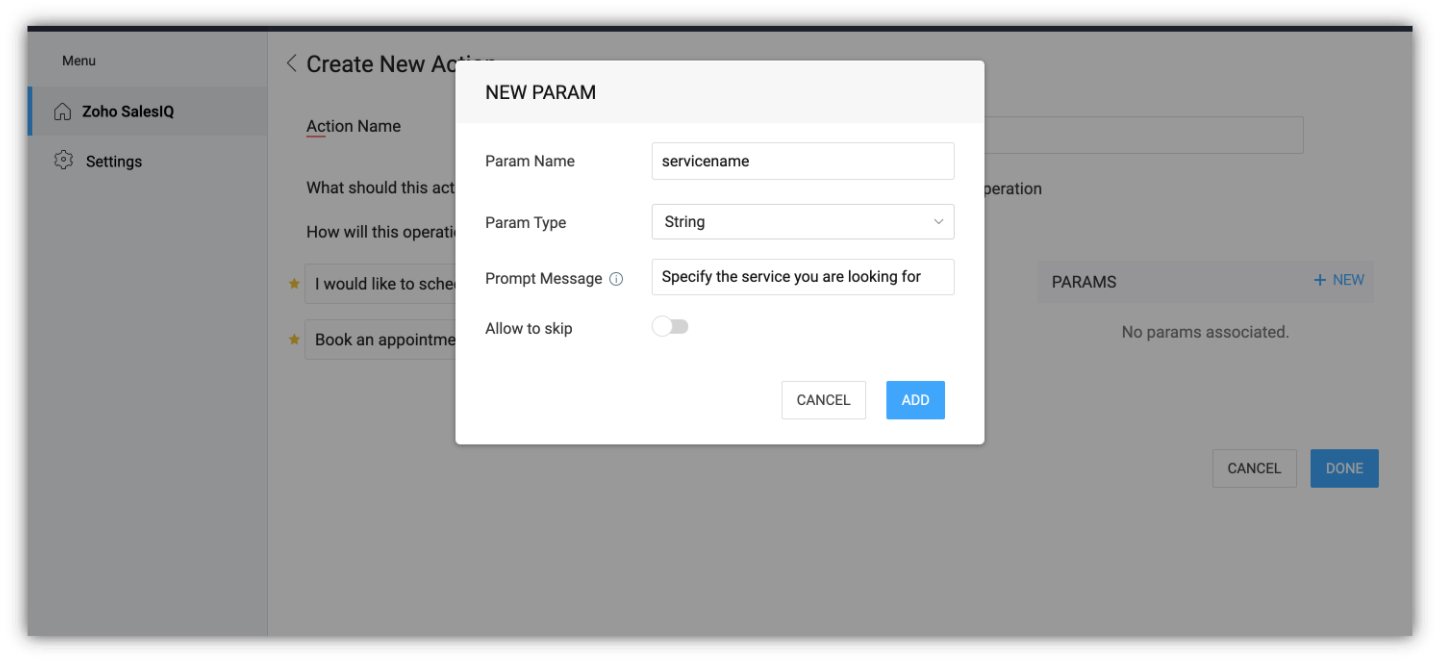Click the home icon beside Zoho SalesIQ
The image size is (1440, 660).
coord(63,111)
